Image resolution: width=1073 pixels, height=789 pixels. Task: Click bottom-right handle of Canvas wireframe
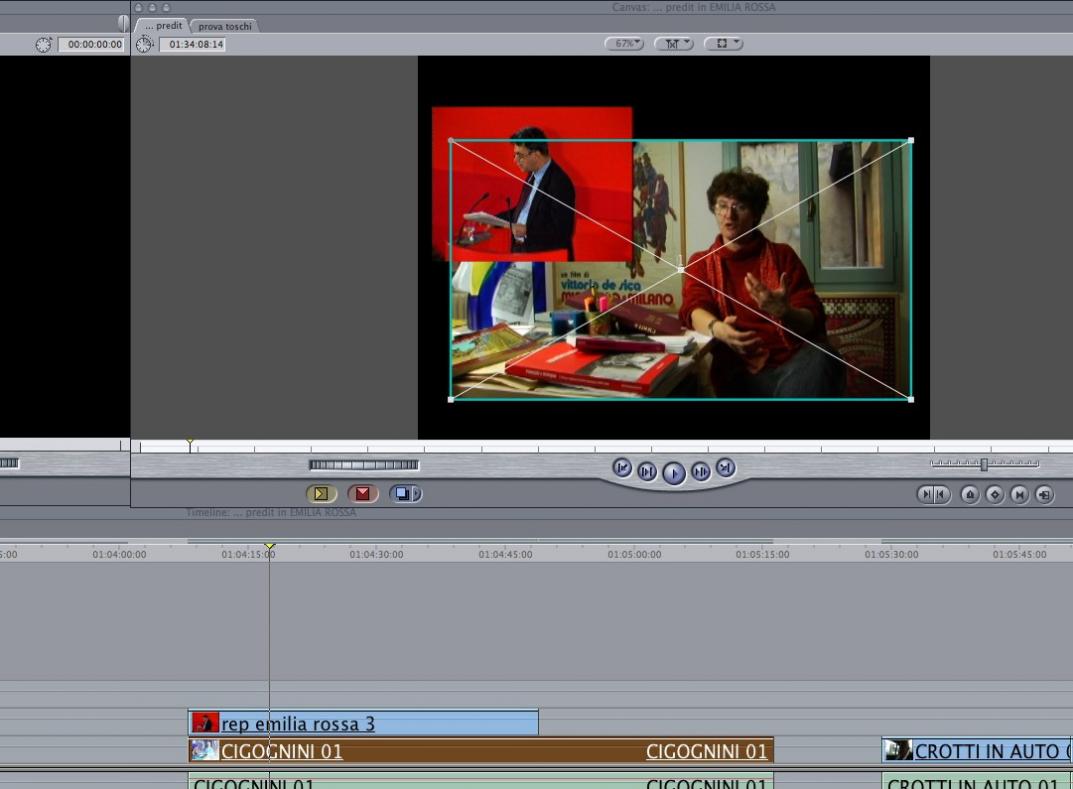[911, 399]
